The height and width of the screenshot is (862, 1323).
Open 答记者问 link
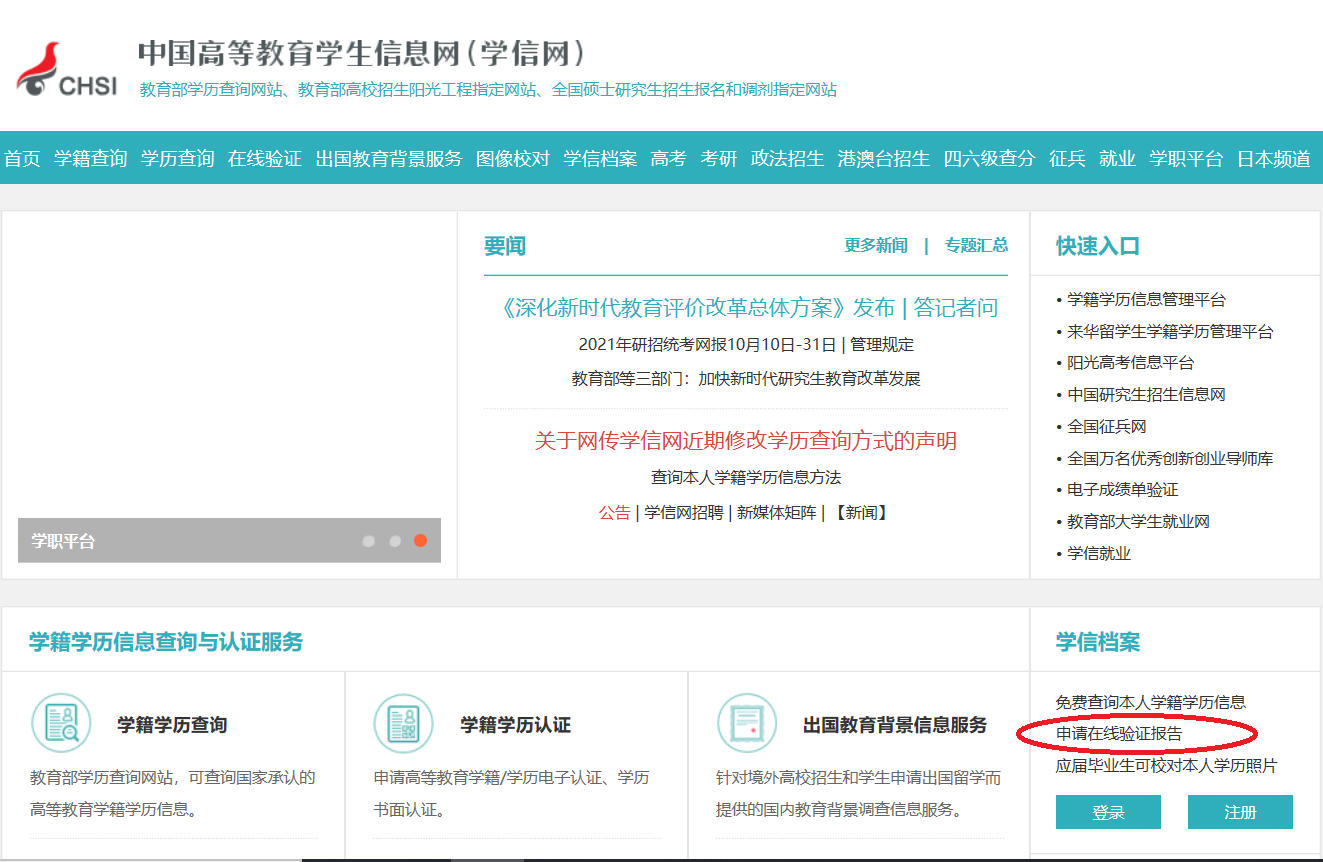coord(956,307)
